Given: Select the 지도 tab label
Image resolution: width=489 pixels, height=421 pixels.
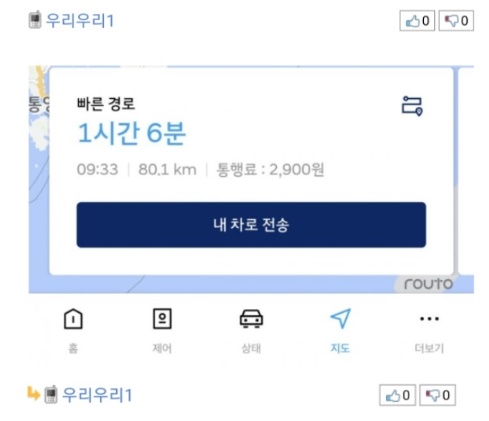Looking at the screenshot, I should point(340,348).
